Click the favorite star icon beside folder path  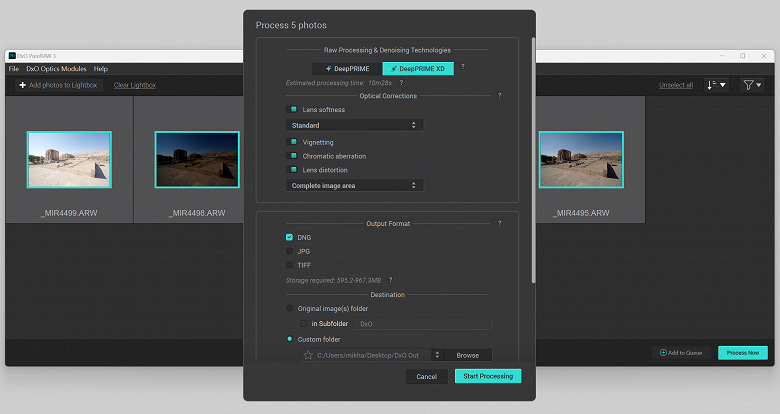click(308, 355)
